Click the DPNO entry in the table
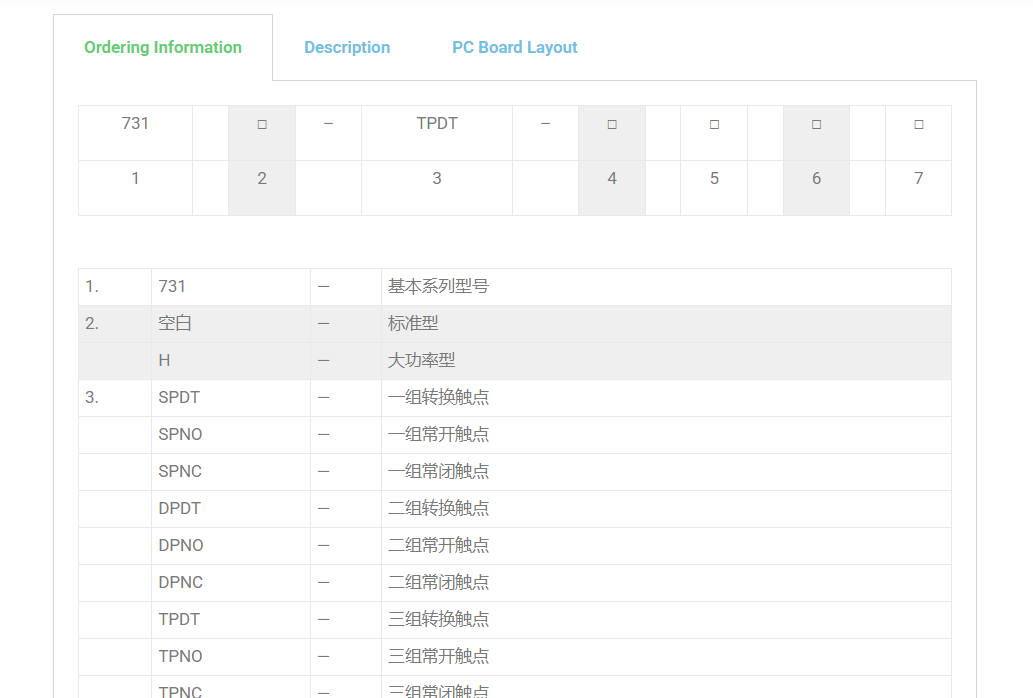This screenshot has width=1033, height=698. coord(180,545)
